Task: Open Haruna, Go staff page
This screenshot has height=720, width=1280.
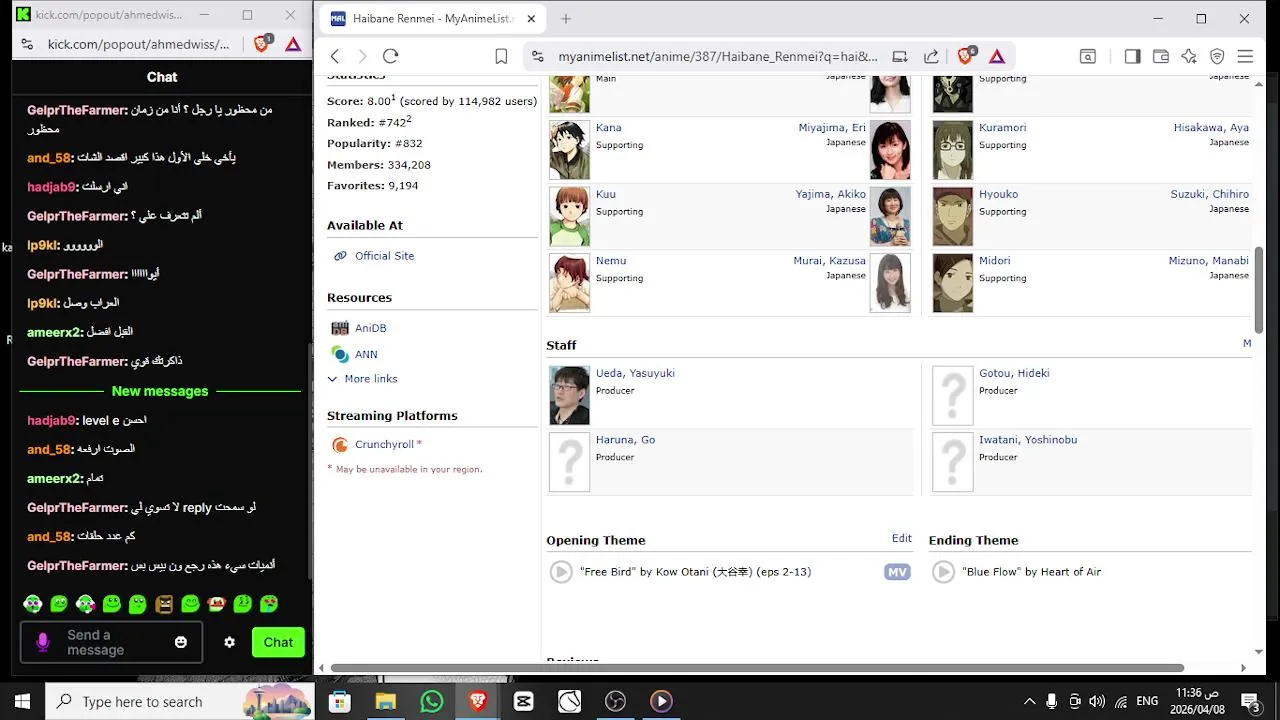Action: point(625,440)
